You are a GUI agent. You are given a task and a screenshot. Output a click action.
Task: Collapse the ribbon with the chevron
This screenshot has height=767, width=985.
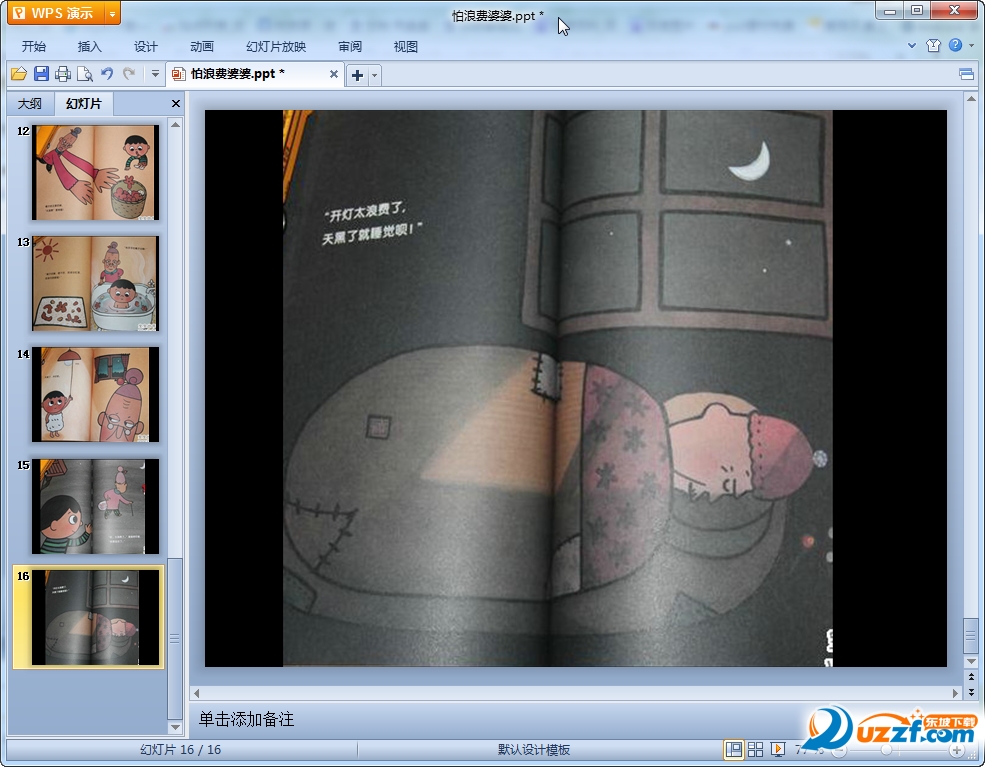pos(912,45)
